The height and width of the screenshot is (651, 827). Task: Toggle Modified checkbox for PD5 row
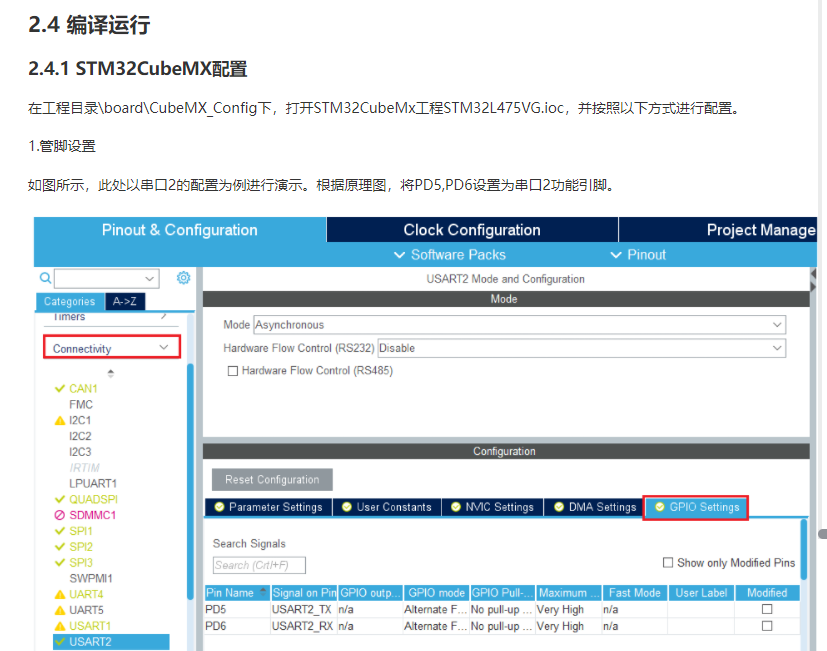[767, 609]
